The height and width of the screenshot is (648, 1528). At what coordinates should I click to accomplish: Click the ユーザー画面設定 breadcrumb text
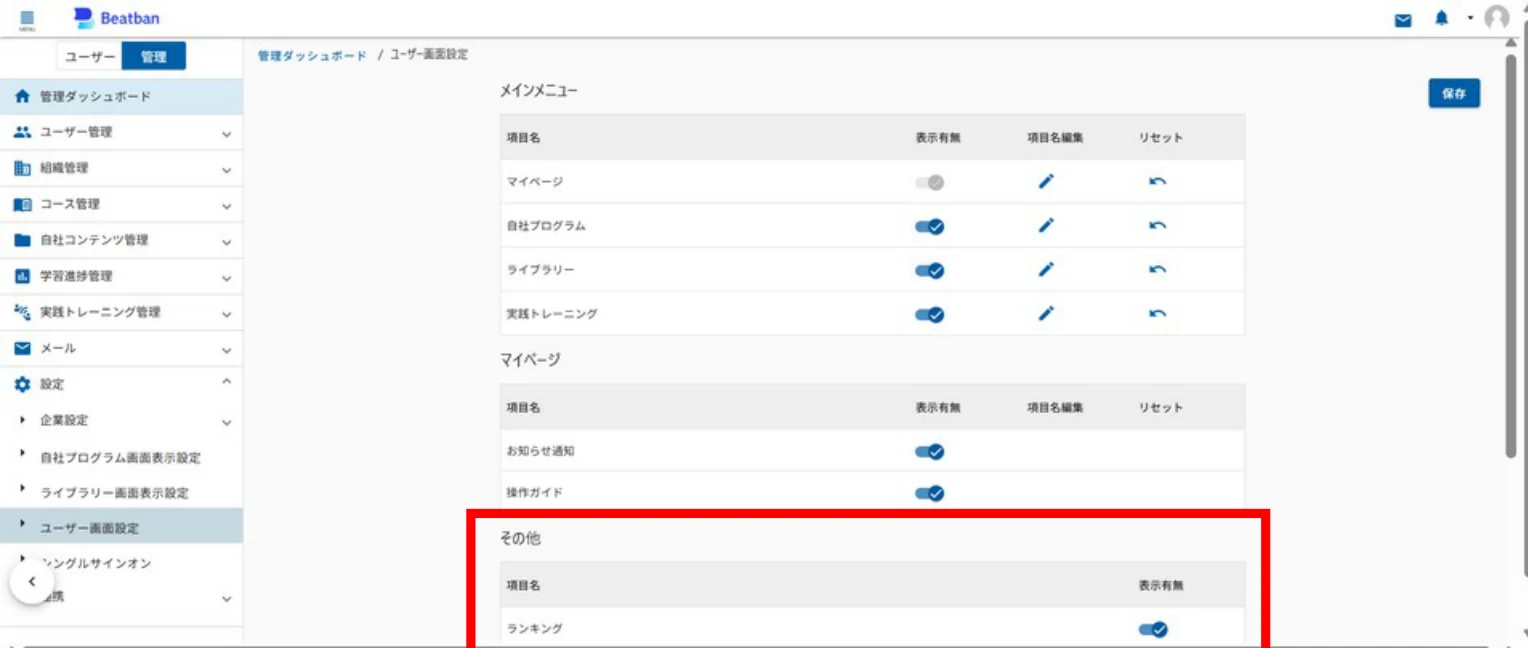click(429, 55)
